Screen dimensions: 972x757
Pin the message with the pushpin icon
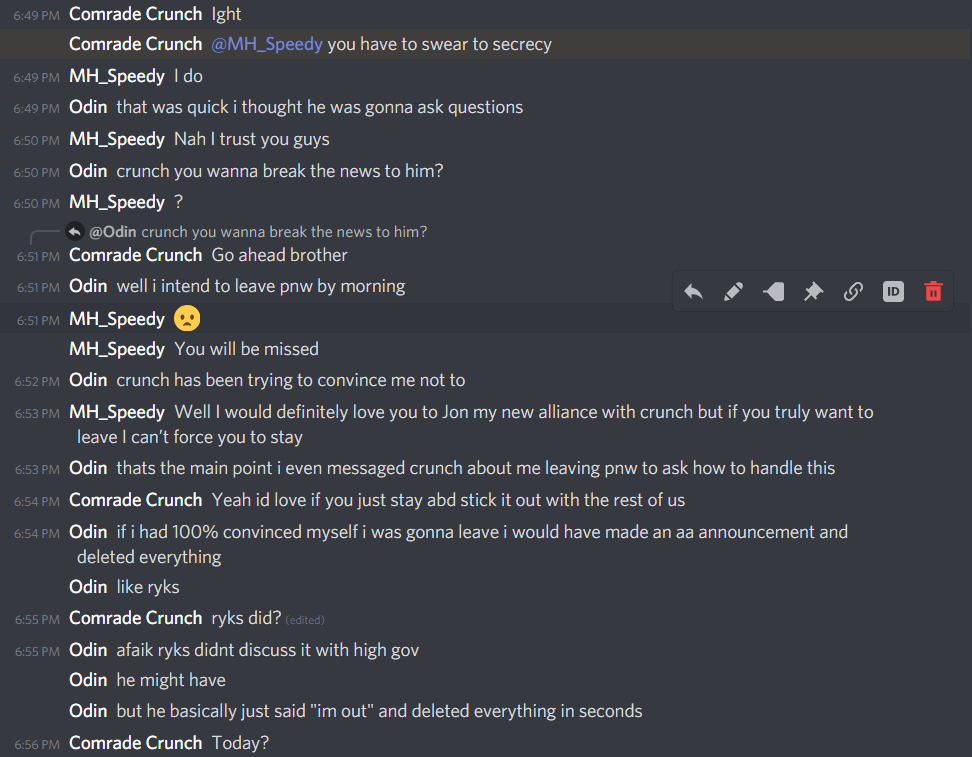click(x=813, y=291)
